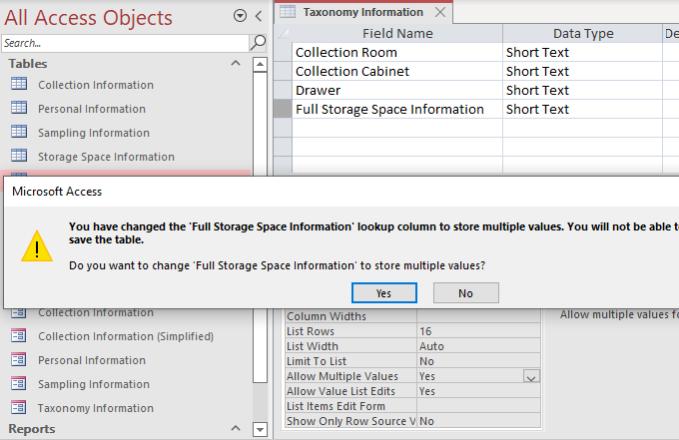This screenshot has width=679, height=440.
Task: Open Allow Multiple Values dropdown arrow
Action: [531, 376]
